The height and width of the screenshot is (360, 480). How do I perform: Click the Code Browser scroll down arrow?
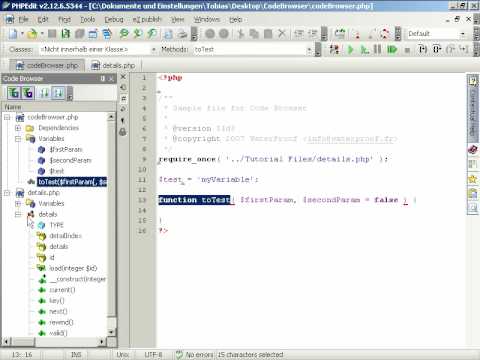(111, 332)
